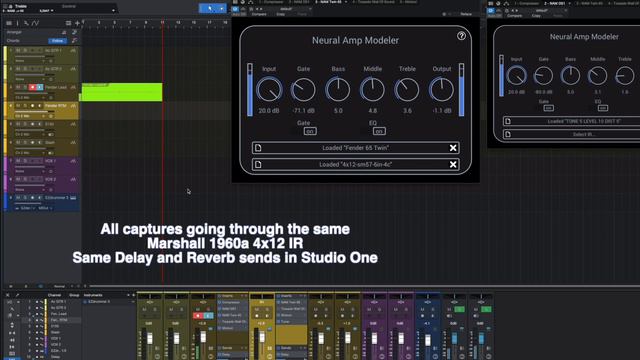
Task: Open input dropdown on VOX 1 track
Action: pyautogui.click(x=29, y=171)
